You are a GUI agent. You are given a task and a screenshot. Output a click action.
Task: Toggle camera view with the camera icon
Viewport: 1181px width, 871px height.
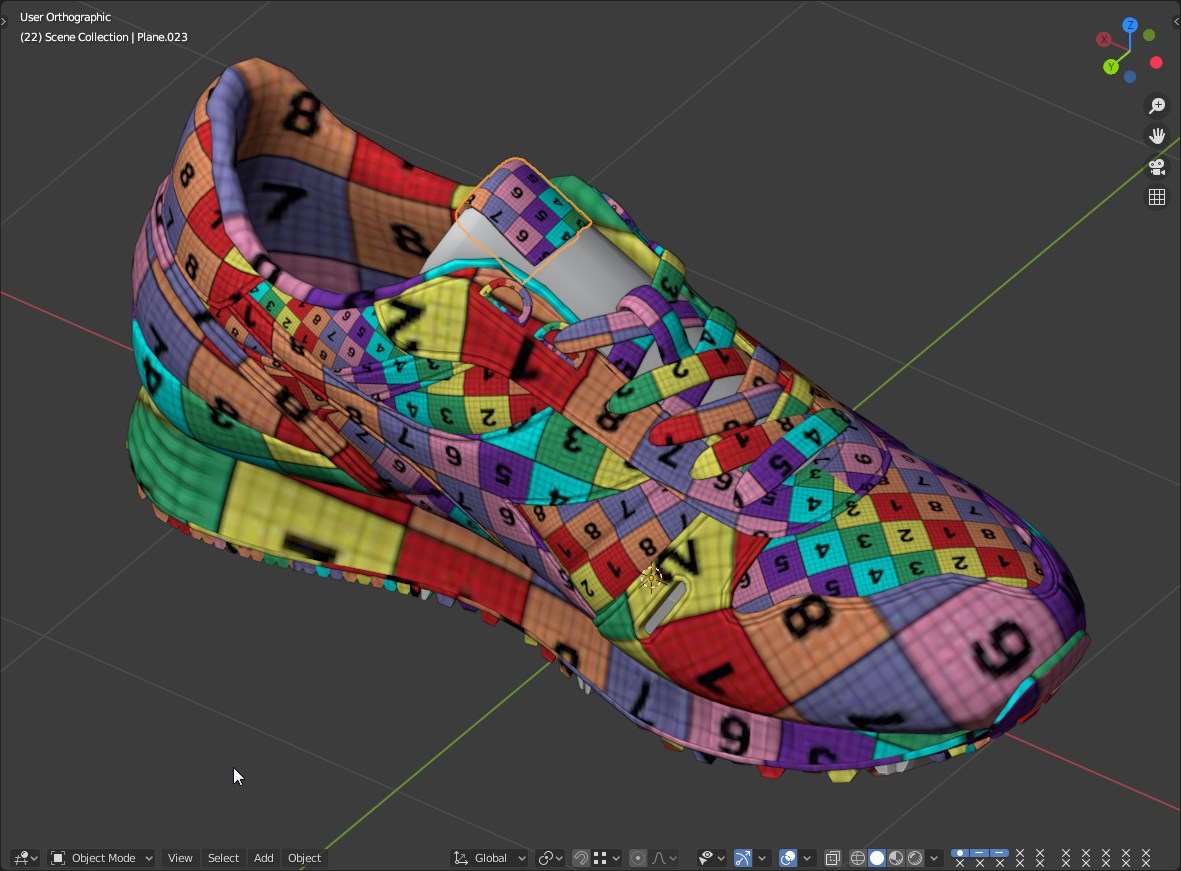point(1157,167)
